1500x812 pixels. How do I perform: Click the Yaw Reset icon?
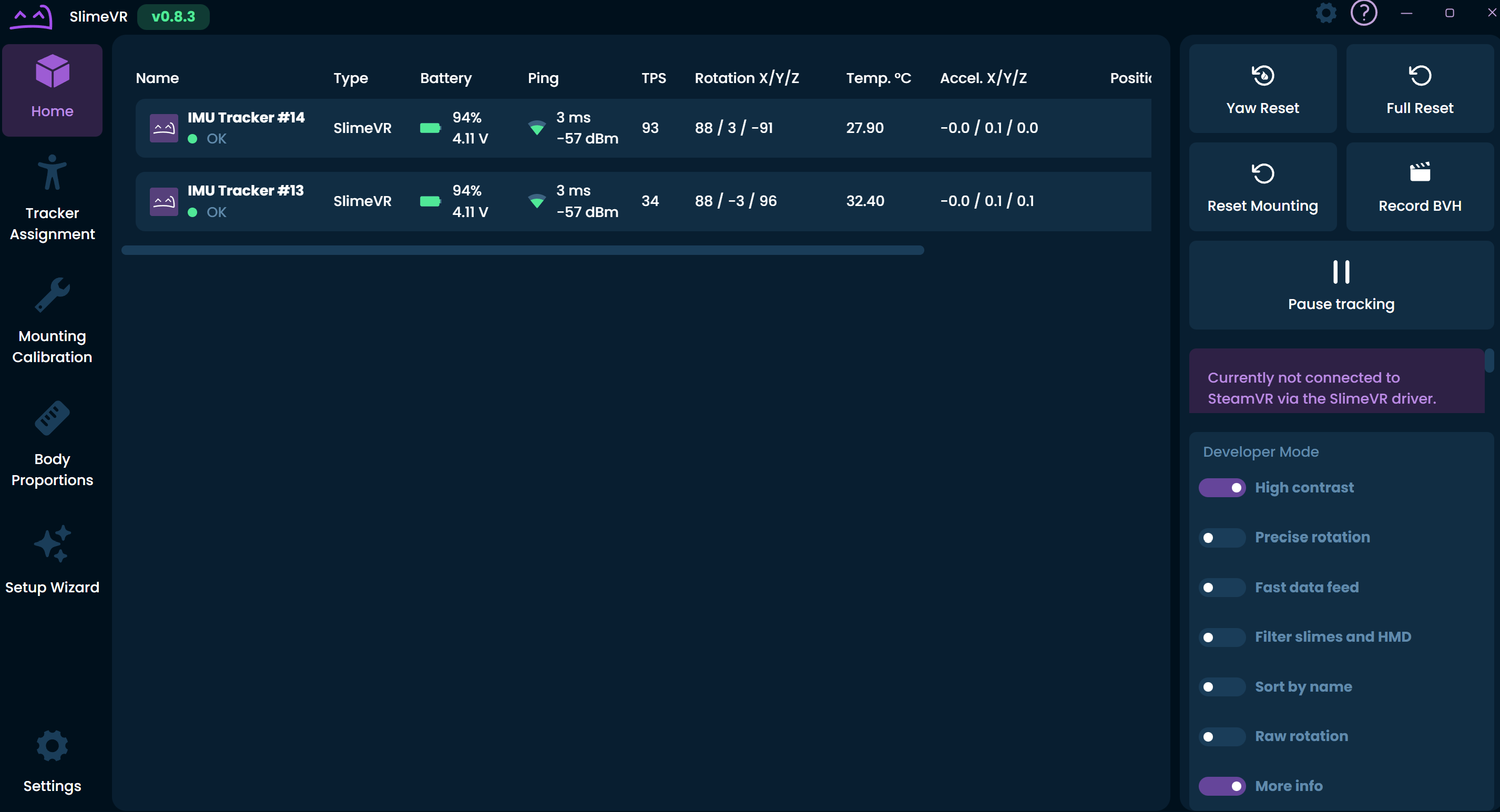point(1262,75)
